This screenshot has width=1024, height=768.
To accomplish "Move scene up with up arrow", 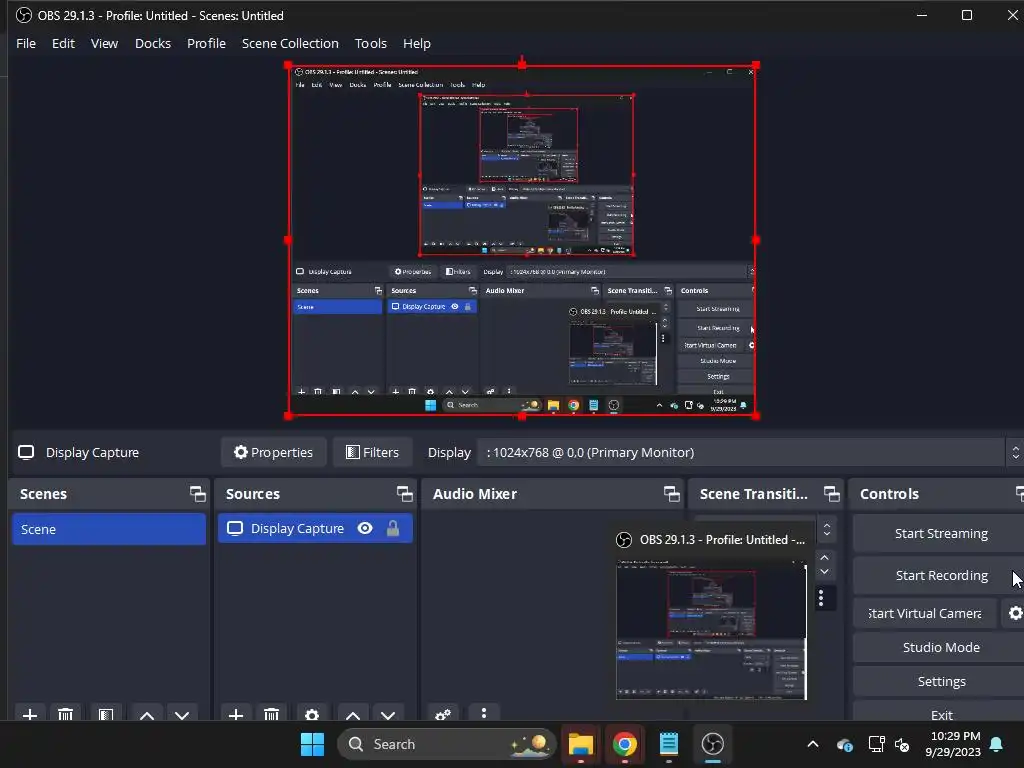I will pos(147,714).
